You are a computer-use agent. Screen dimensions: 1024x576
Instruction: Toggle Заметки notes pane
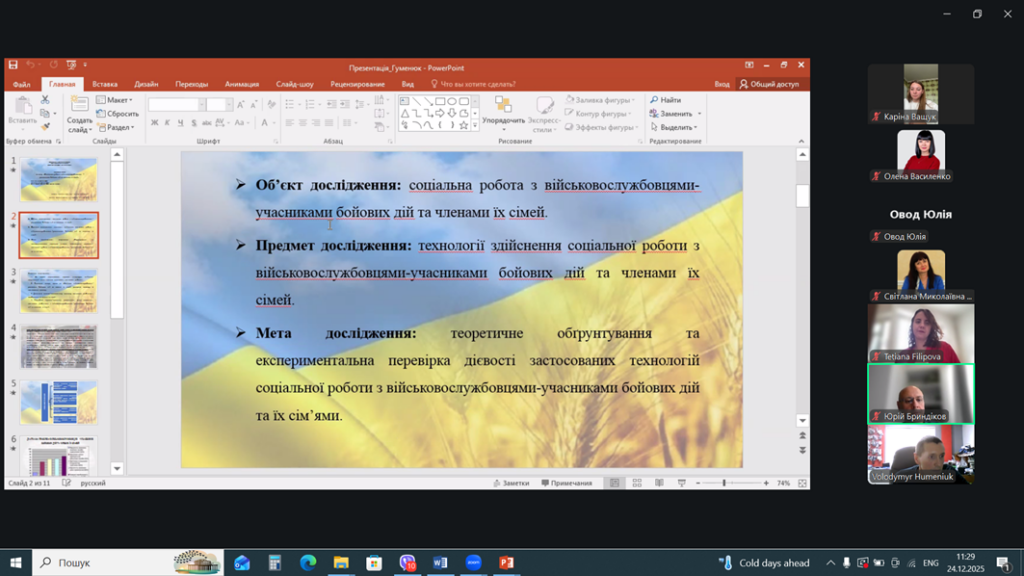click(x=510, y=483)
